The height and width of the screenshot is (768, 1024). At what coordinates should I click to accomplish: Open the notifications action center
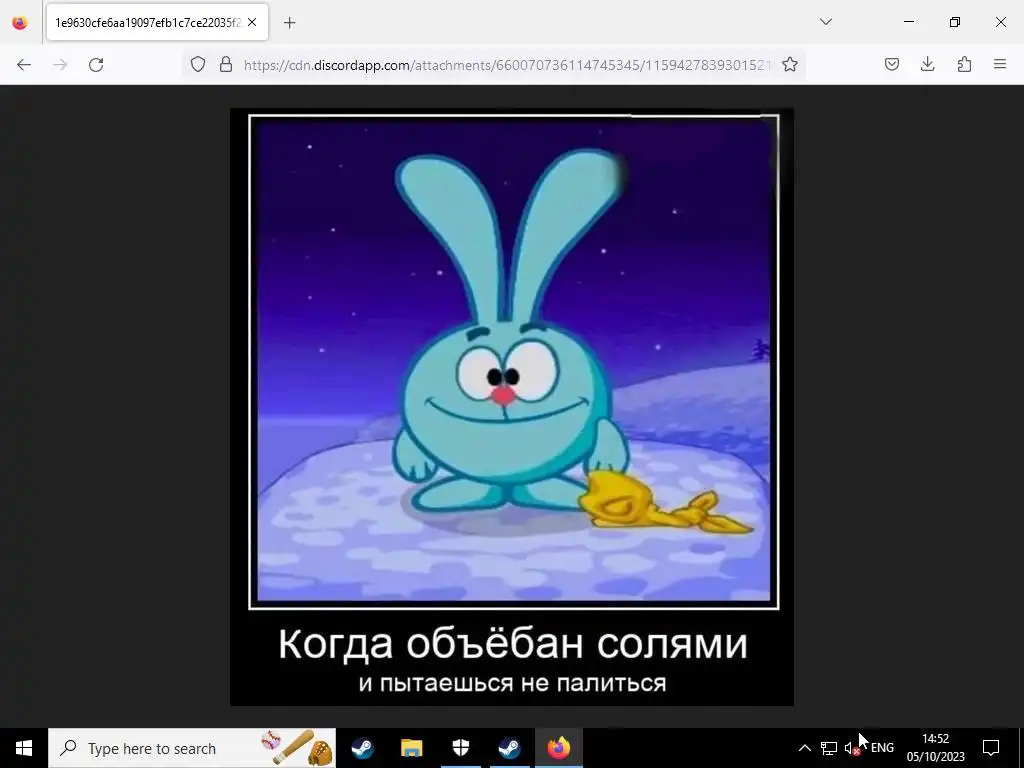pyautogui.click(x=991, y=748)
